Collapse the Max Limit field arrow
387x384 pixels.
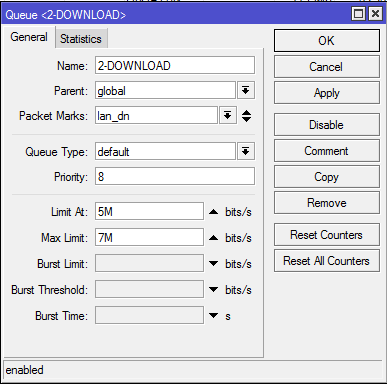(x=213, y=238)
